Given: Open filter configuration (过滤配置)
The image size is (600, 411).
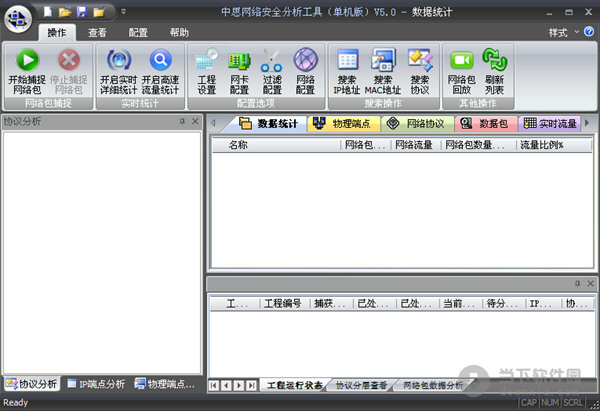Looking at the screenshot, I should click(x=272, y=71).
